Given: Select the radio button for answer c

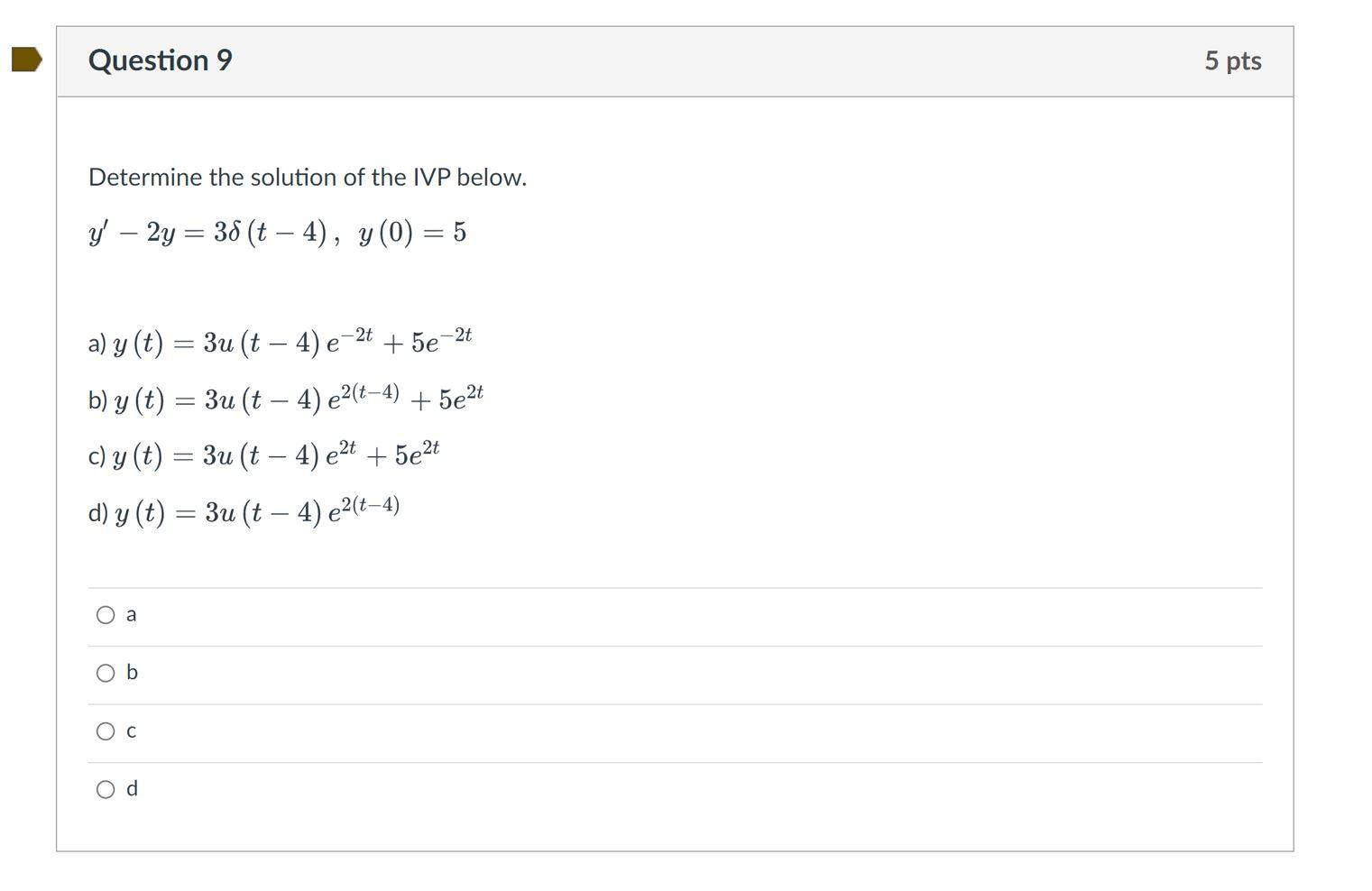Looking at the screenshot, I should coord(106,730).
